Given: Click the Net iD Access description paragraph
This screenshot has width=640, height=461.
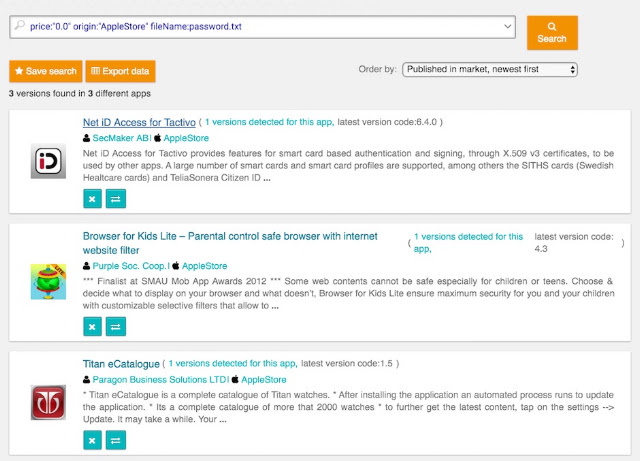Looking at the screenshot, I should [x=348, y=165].
